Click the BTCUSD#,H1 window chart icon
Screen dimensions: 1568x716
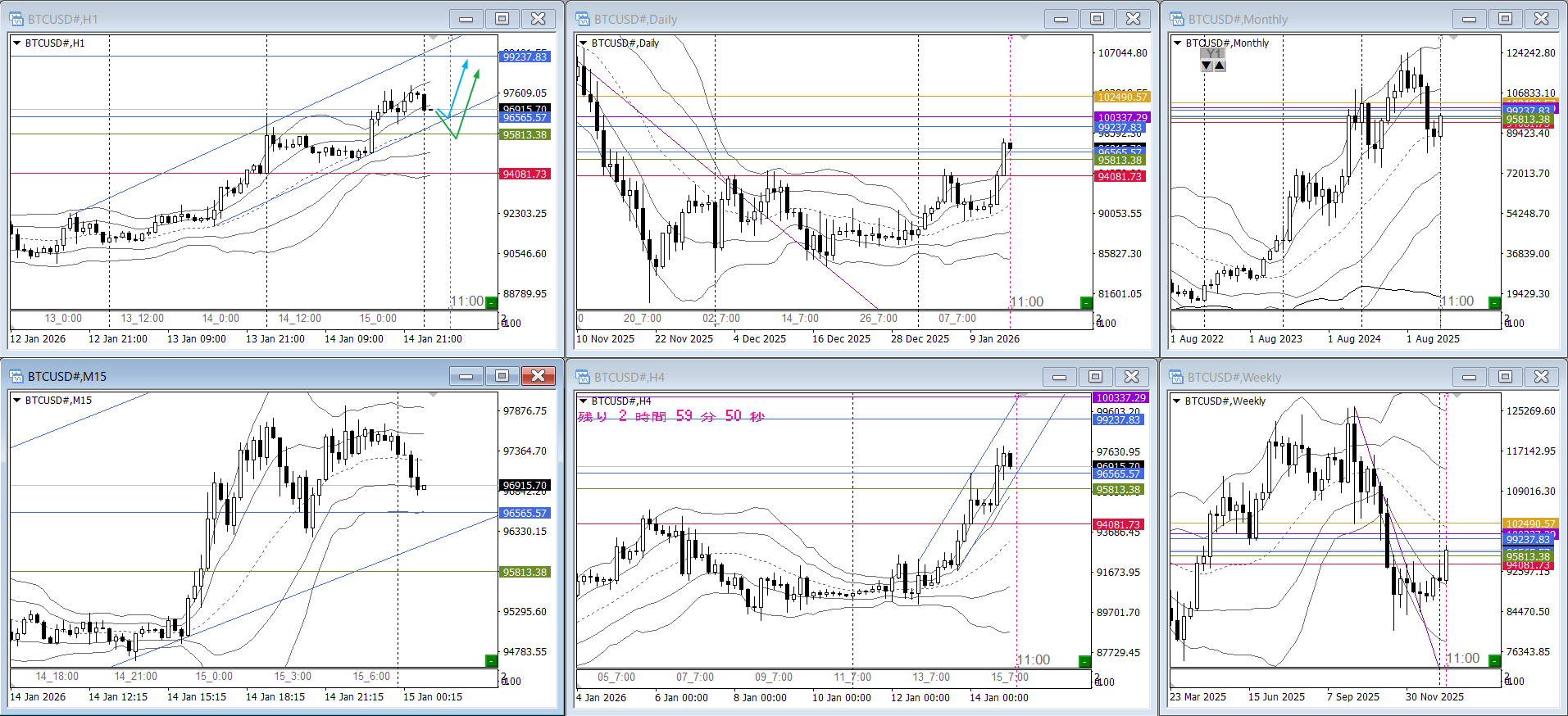click(16, 19)
